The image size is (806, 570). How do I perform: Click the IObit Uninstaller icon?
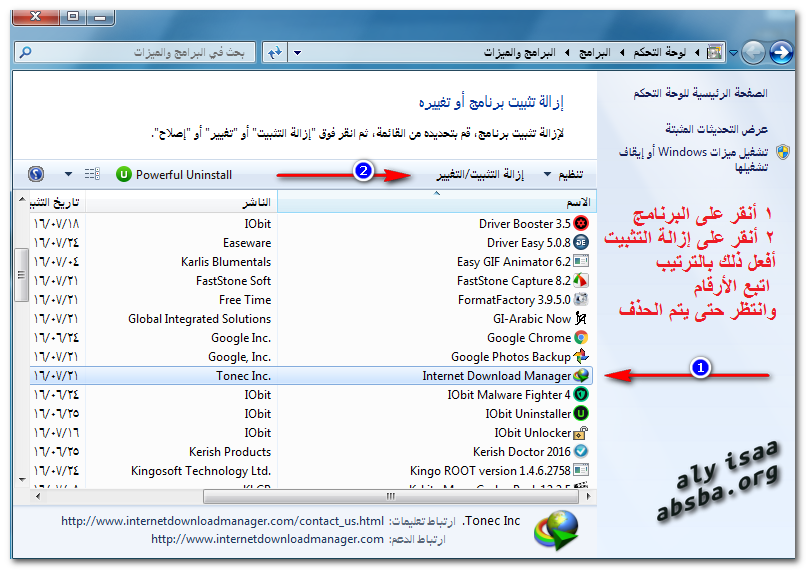click(581, 414)
